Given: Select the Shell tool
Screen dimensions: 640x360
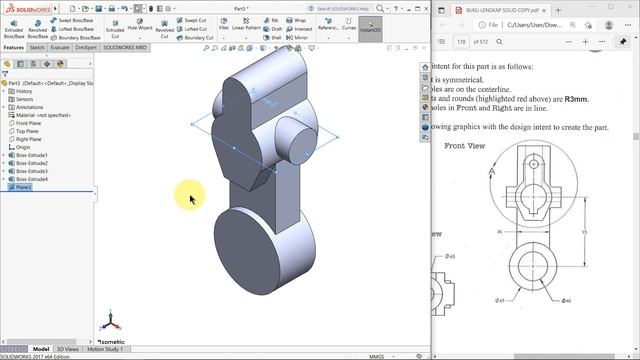Looking at the screenshot, I should tap(272, 38).
